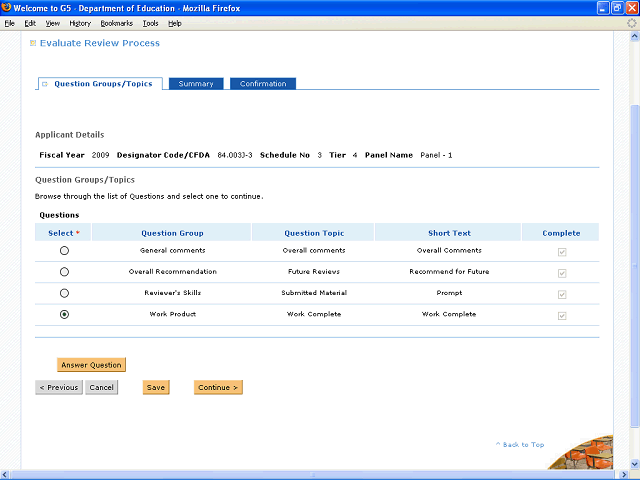Click the loading throbber icon in menu bar
The width and height of the screenshot is (640, 480).
[631, 22]
